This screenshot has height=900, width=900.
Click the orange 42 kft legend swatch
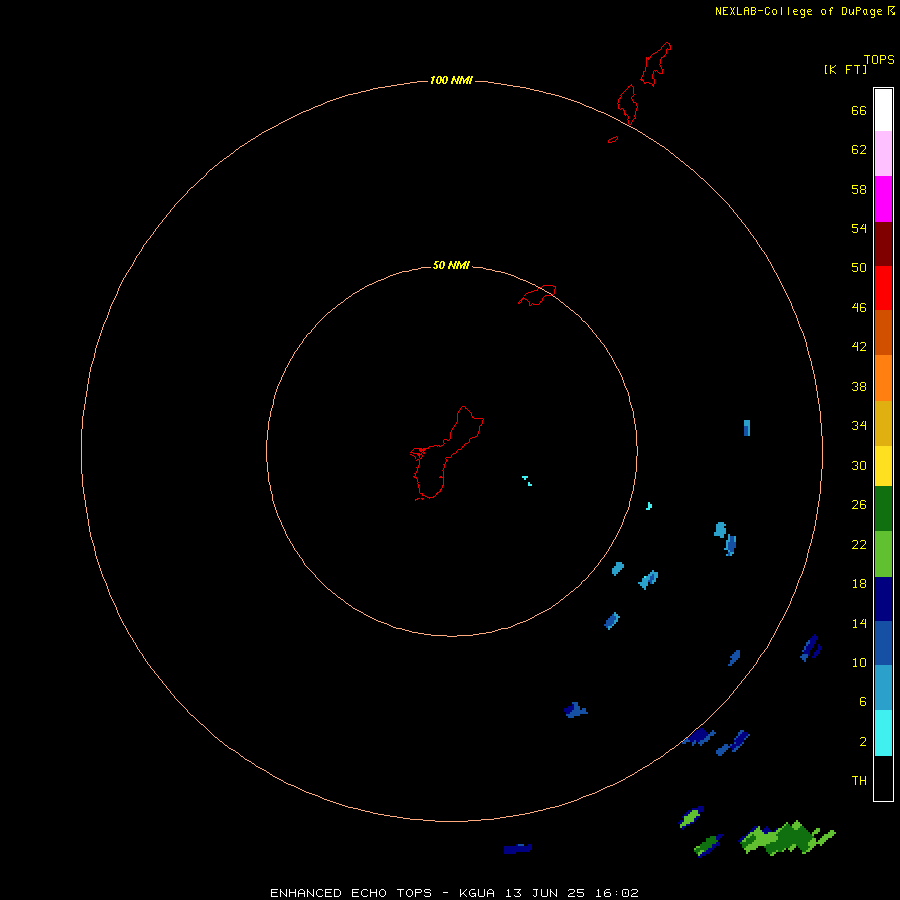coord(883,378)
